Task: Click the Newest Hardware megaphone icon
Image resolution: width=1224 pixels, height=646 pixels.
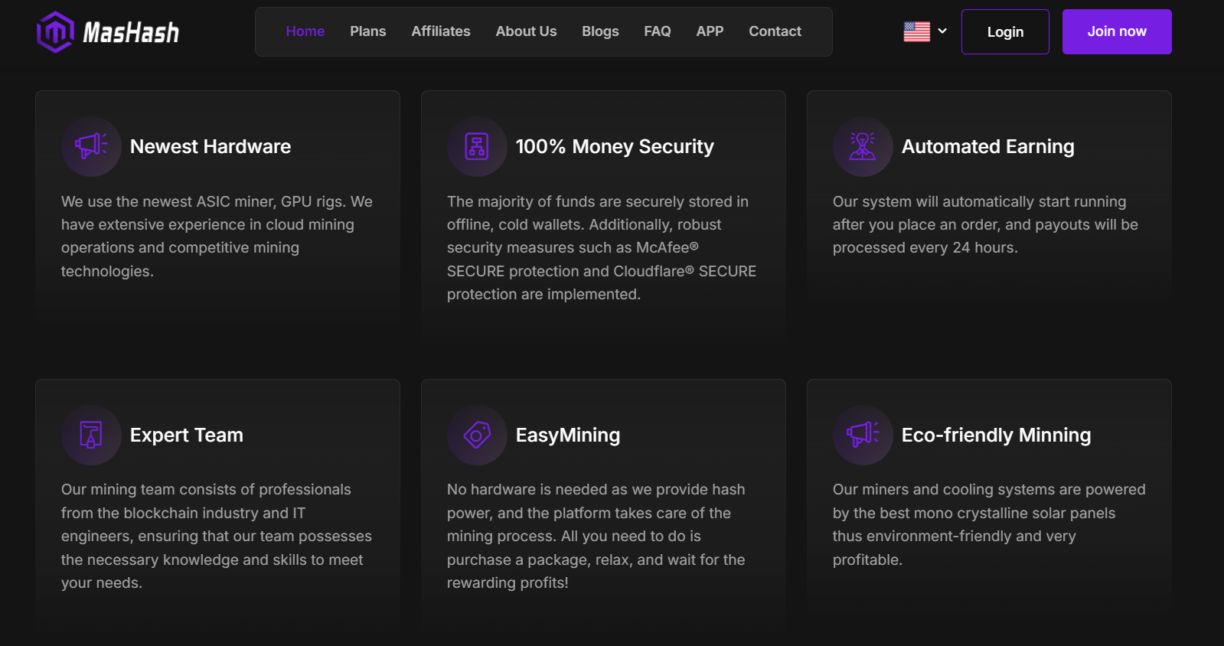Action: (91, 146)
